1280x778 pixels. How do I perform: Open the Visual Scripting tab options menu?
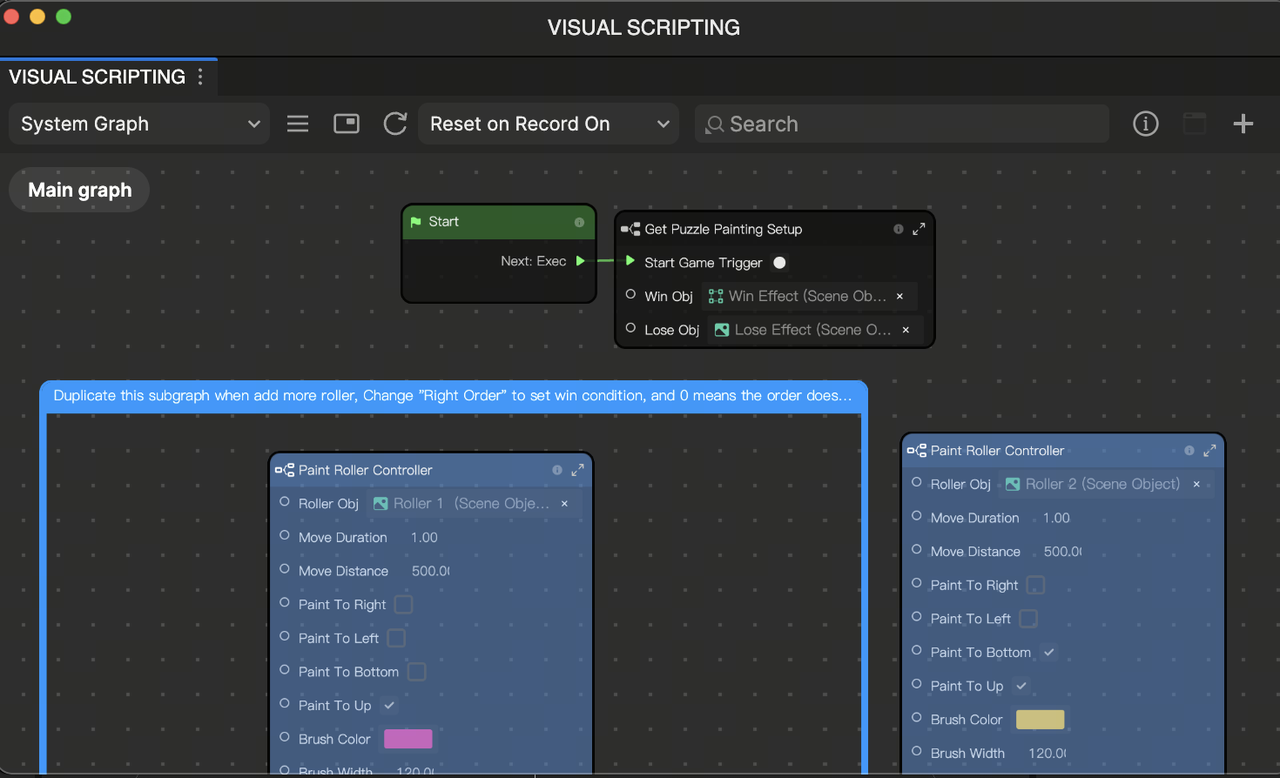200,77
